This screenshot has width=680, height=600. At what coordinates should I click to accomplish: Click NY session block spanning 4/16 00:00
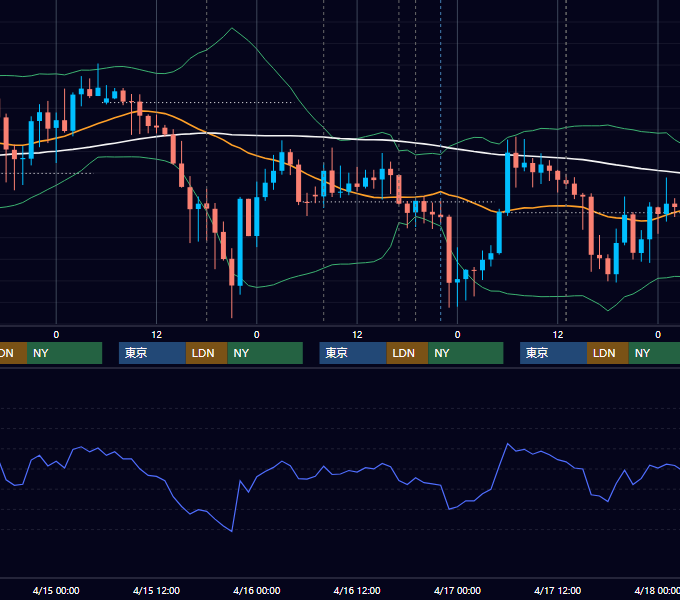point(265,353)
